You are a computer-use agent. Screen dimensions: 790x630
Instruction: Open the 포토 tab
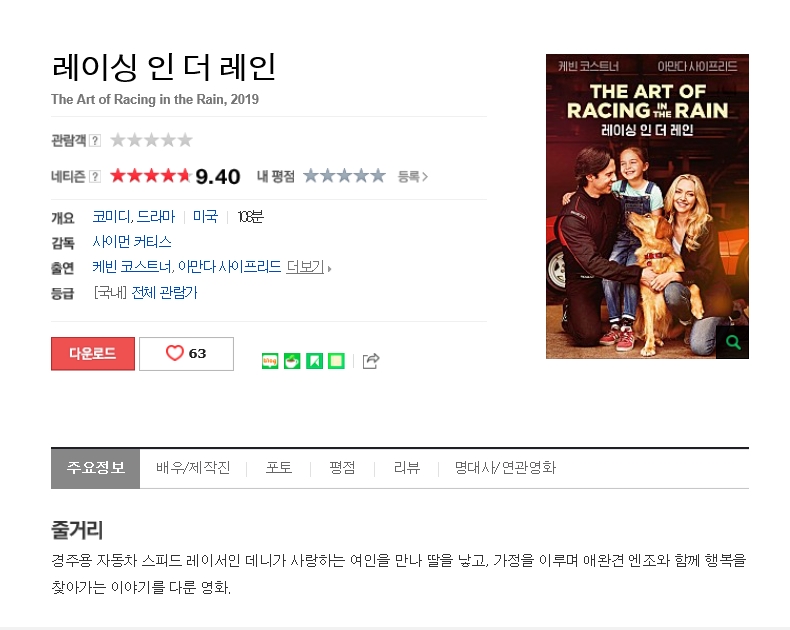[x=279, y=468]
